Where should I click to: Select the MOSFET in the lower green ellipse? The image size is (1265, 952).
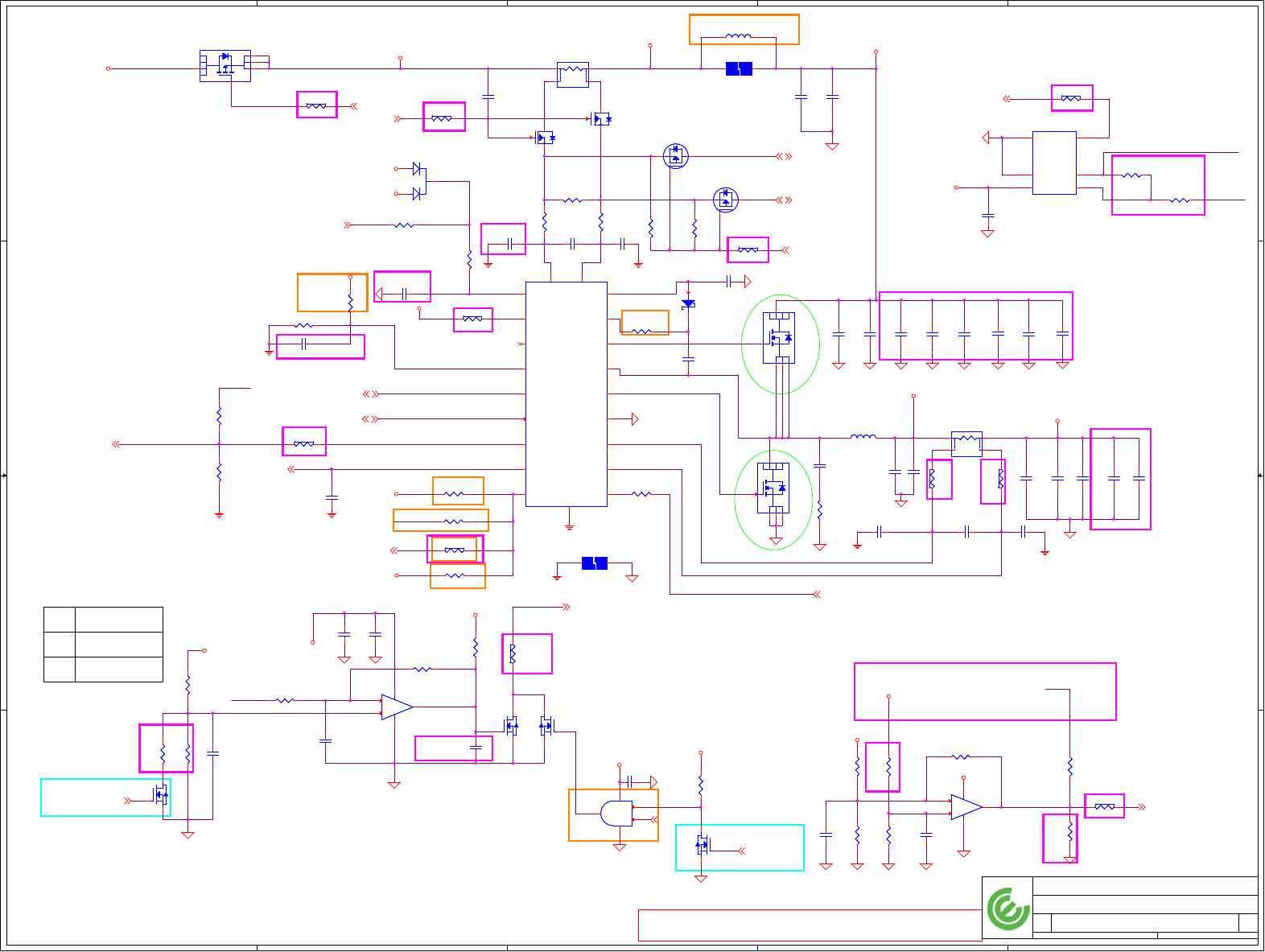(x=774, y=488)
